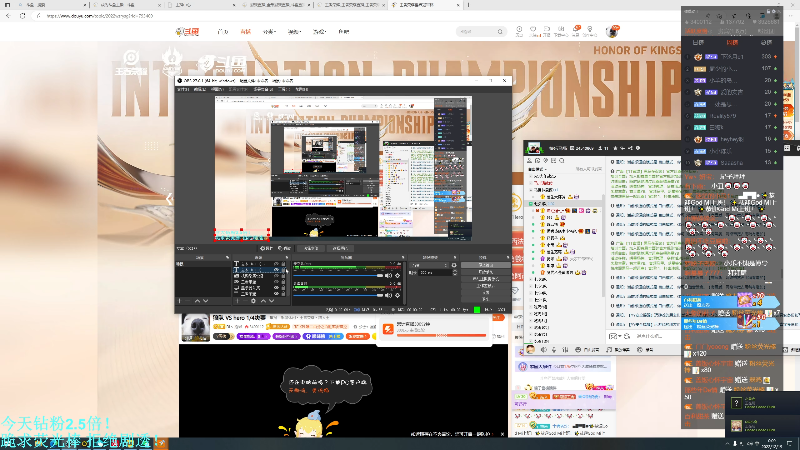Remove source with minus icon in Sources panel
Screen dimensions: 800x450
click(245, 301)
